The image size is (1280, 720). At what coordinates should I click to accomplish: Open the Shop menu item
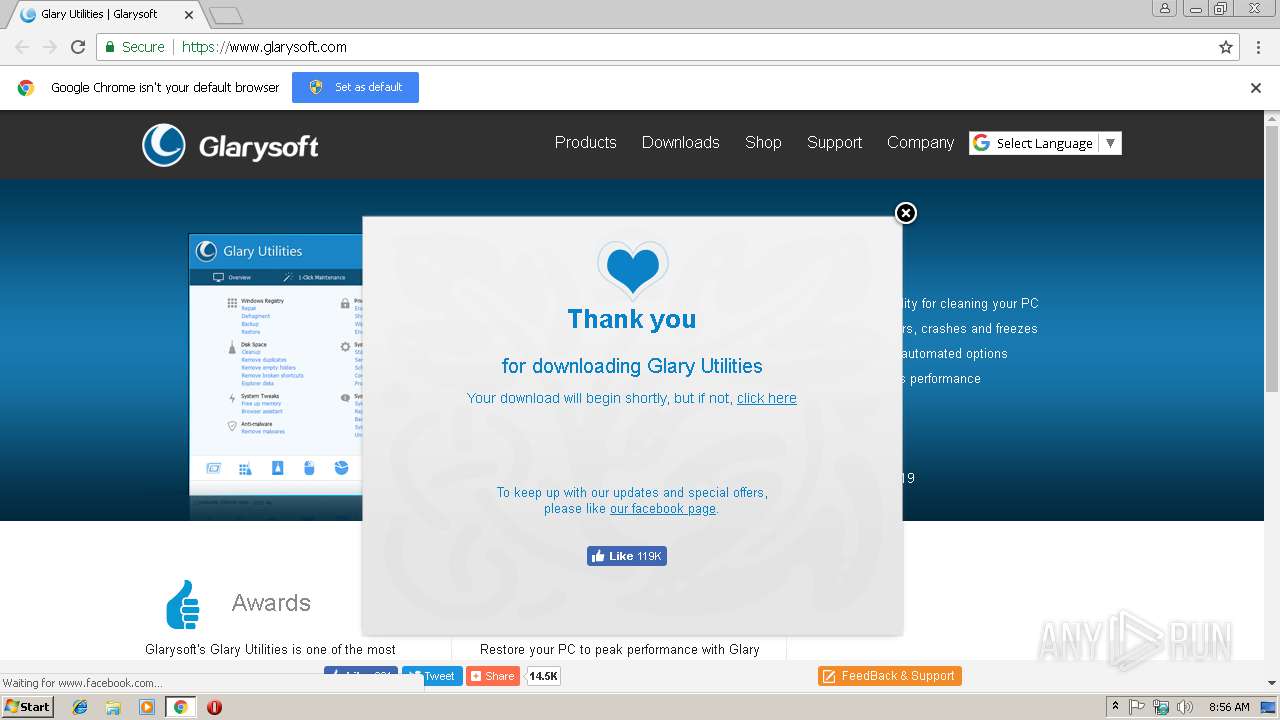tap(763, 142)
